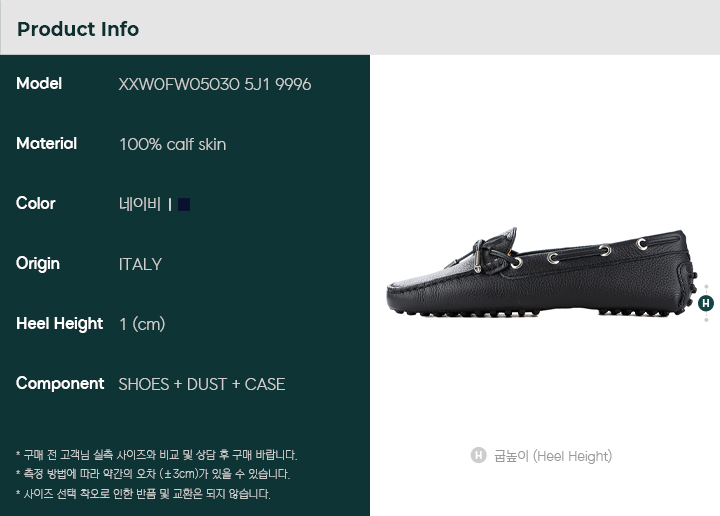Click the ITALY origin value

point(141,264)
